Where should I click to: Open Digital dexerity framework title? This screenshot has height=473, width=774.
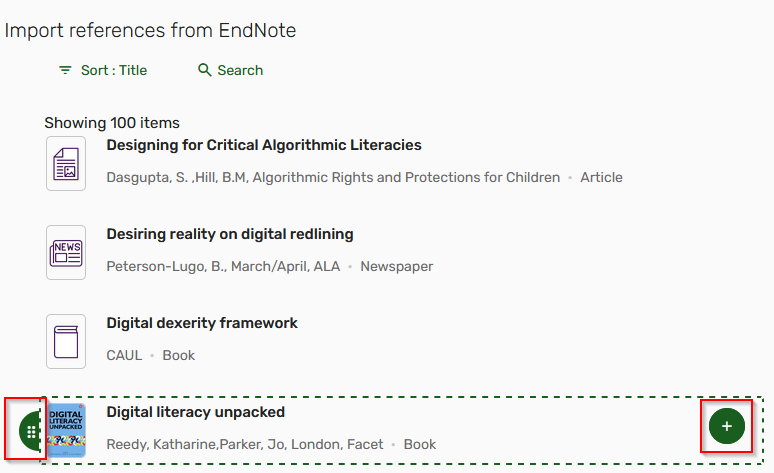click(202, 323)
